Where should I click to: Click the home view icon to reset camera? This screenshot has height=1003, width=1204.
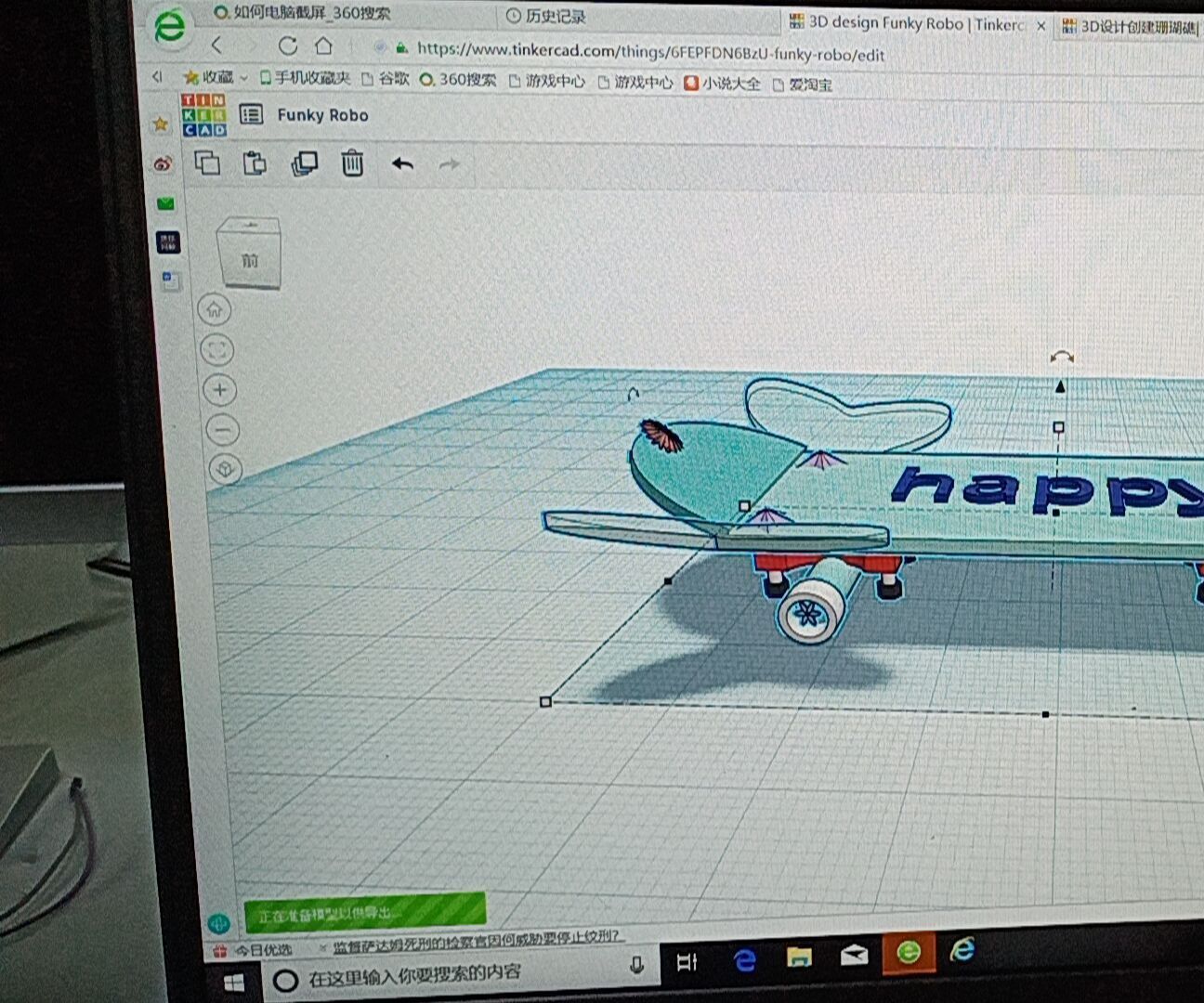(x=214, y=310)
